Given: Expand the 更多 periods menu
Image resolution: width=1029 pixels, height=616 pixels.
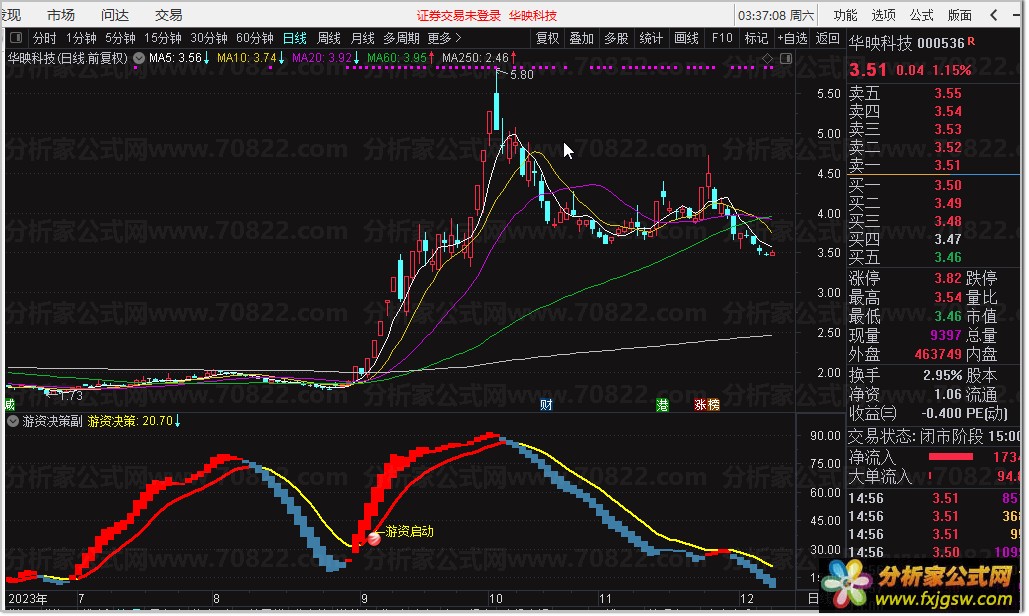Looking at the screenshot, I should point(444,38).
